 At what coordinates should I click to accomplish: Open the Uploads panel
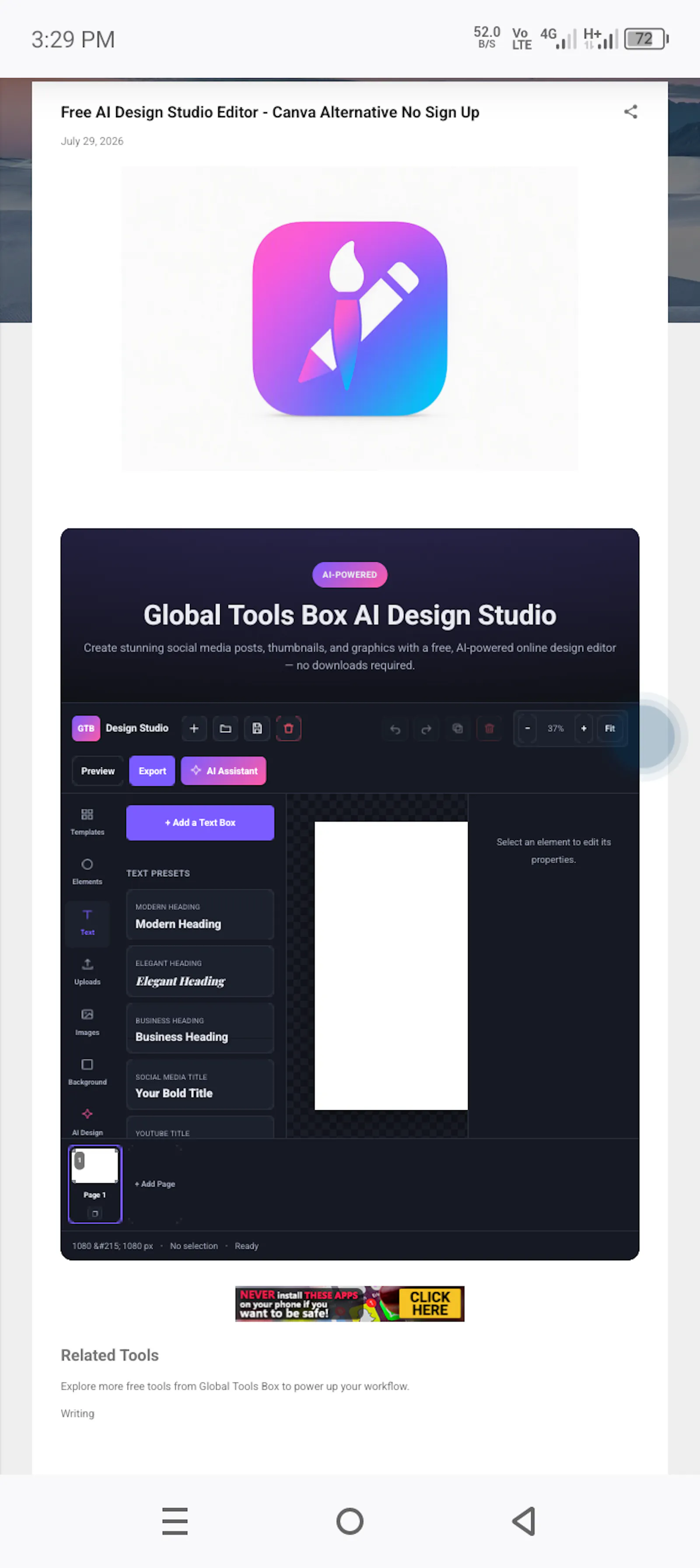87,972
